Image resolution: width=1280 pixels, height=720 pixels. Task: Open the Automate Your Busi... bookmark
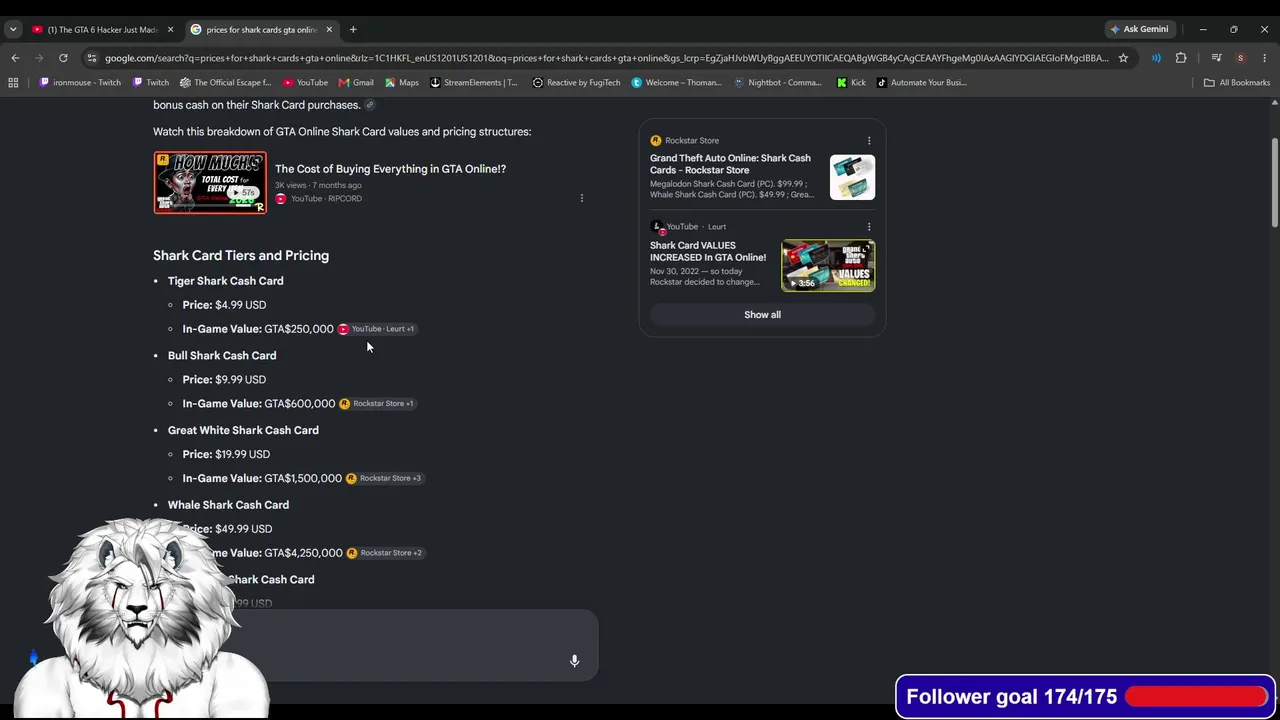(x=921, y=82)
